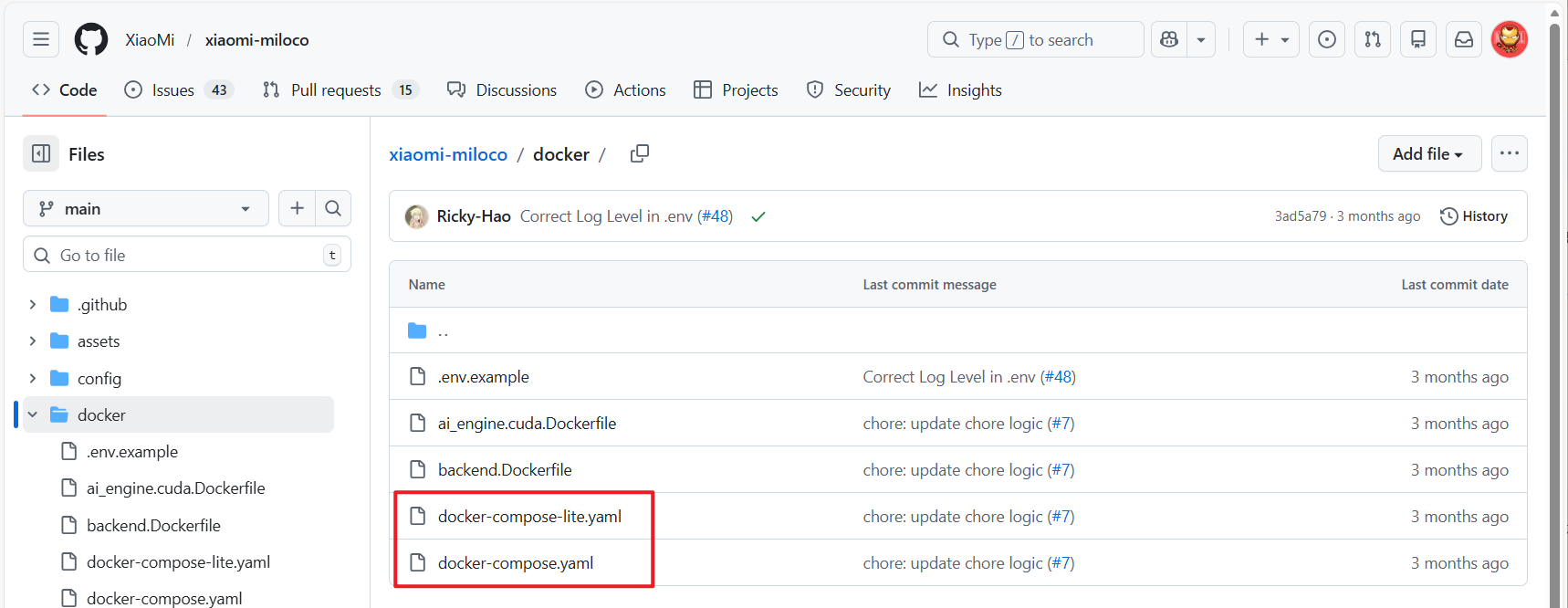
Task: Open backend.Dockerfile in file list
Action: coord(505,470)
